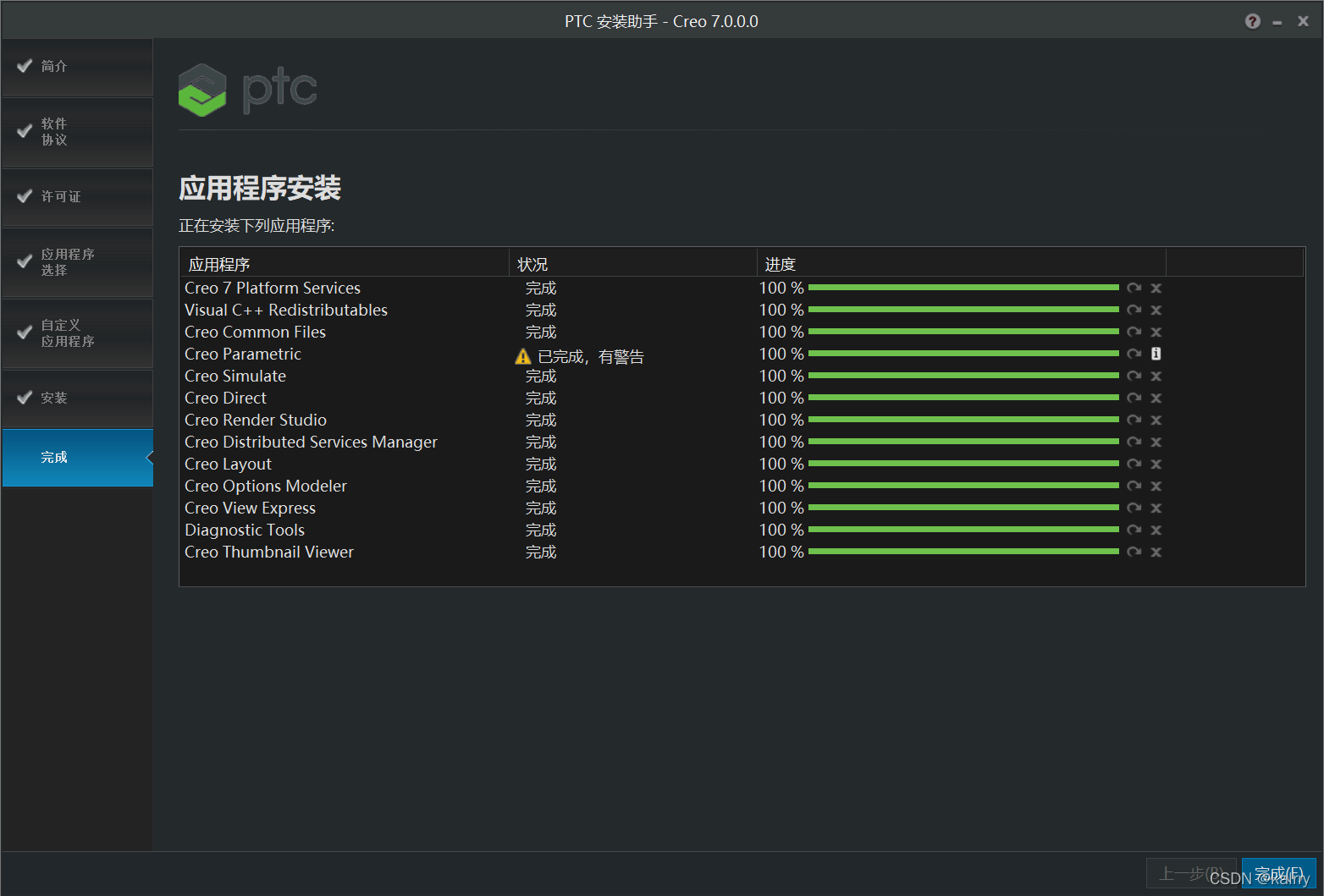Viewport: 1324px width, 896px height.
Task: Cancel icon for Creo Render Studio
Action: pyautogui.click(x=1156, y=420)
